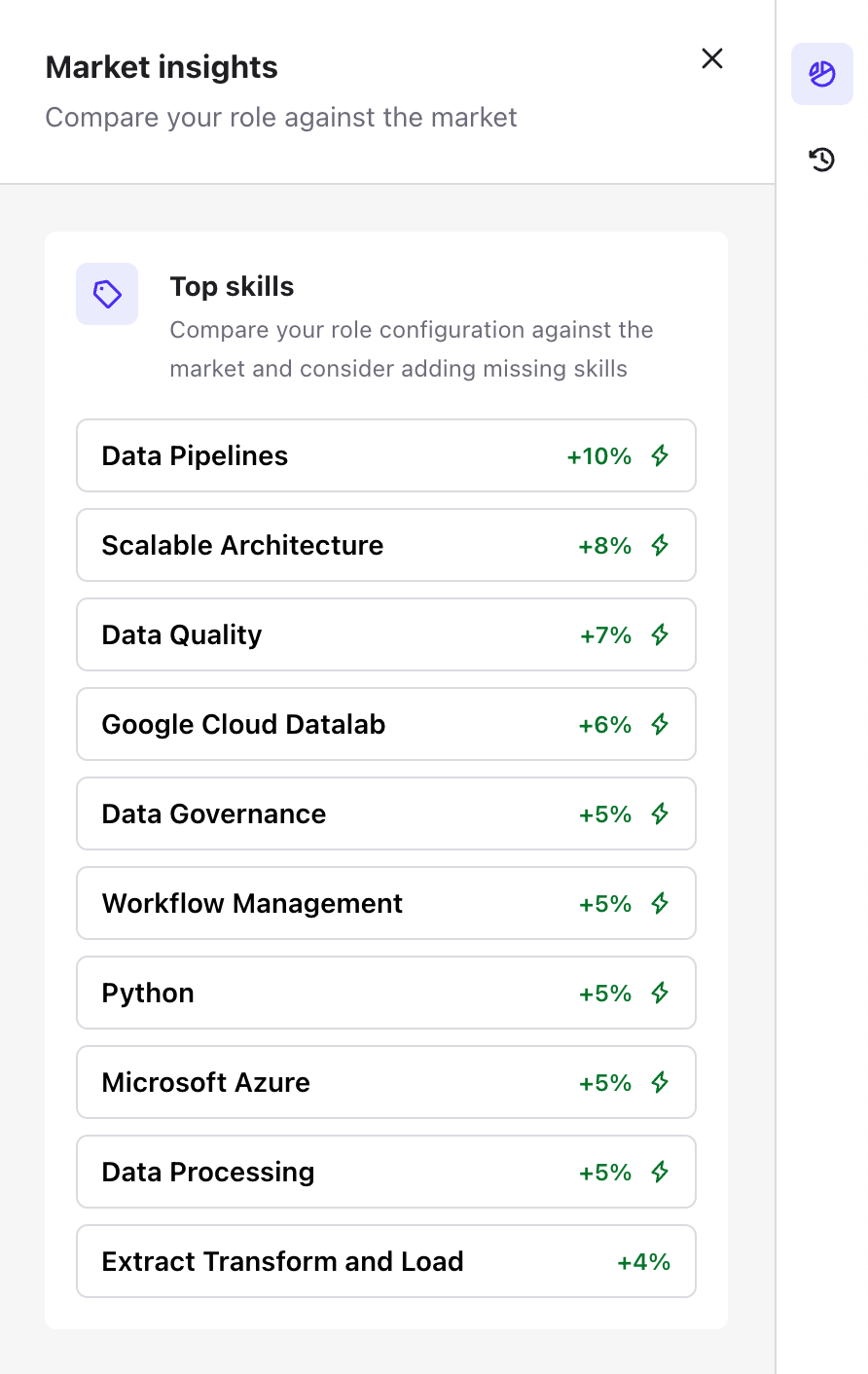Viewport: 868px width, 1374px height.
Task: Select the Scalable Architecture skill
Action: 386,545
